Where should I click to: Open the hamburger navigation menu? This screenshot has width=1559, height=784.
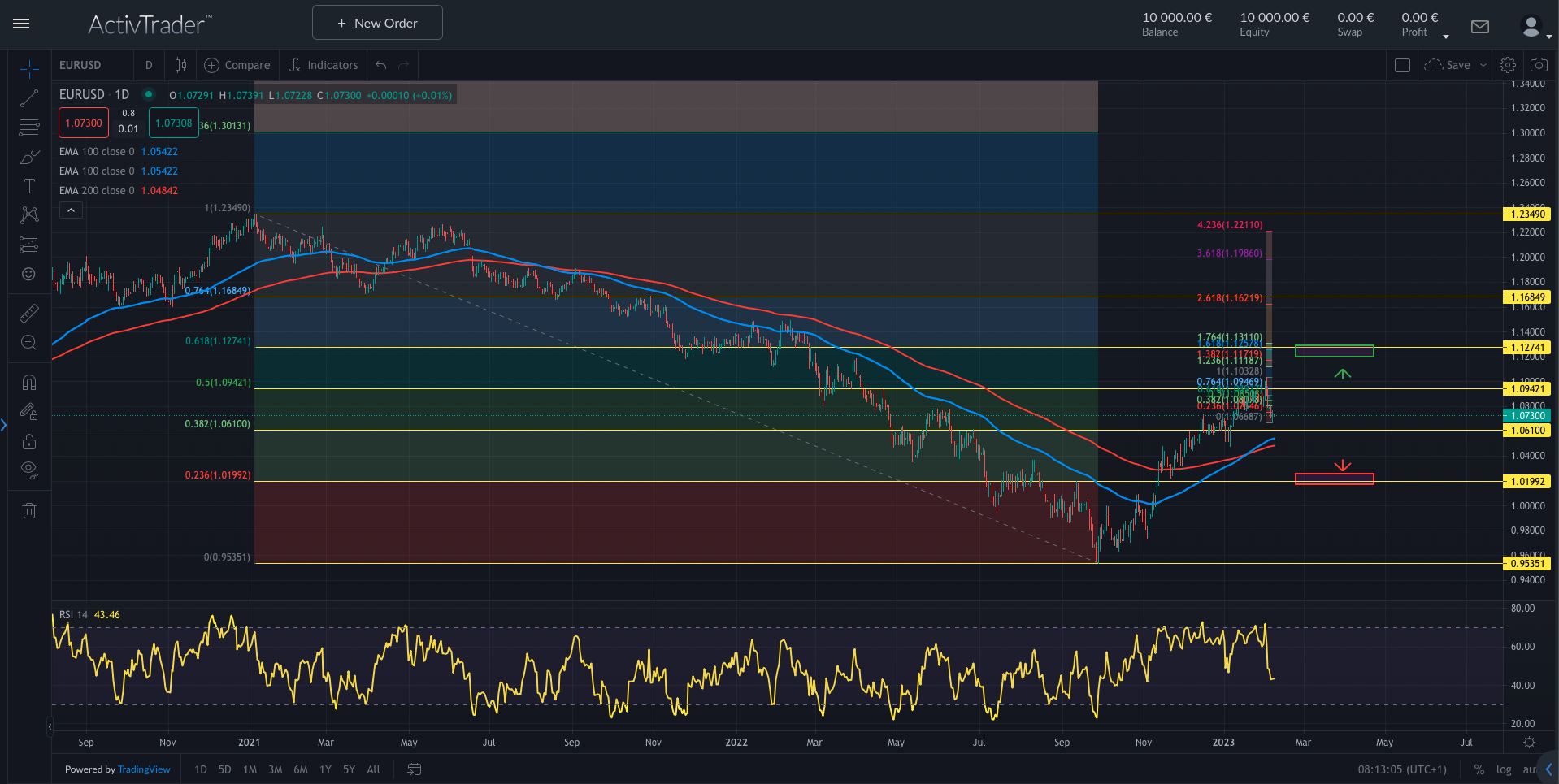20,24
